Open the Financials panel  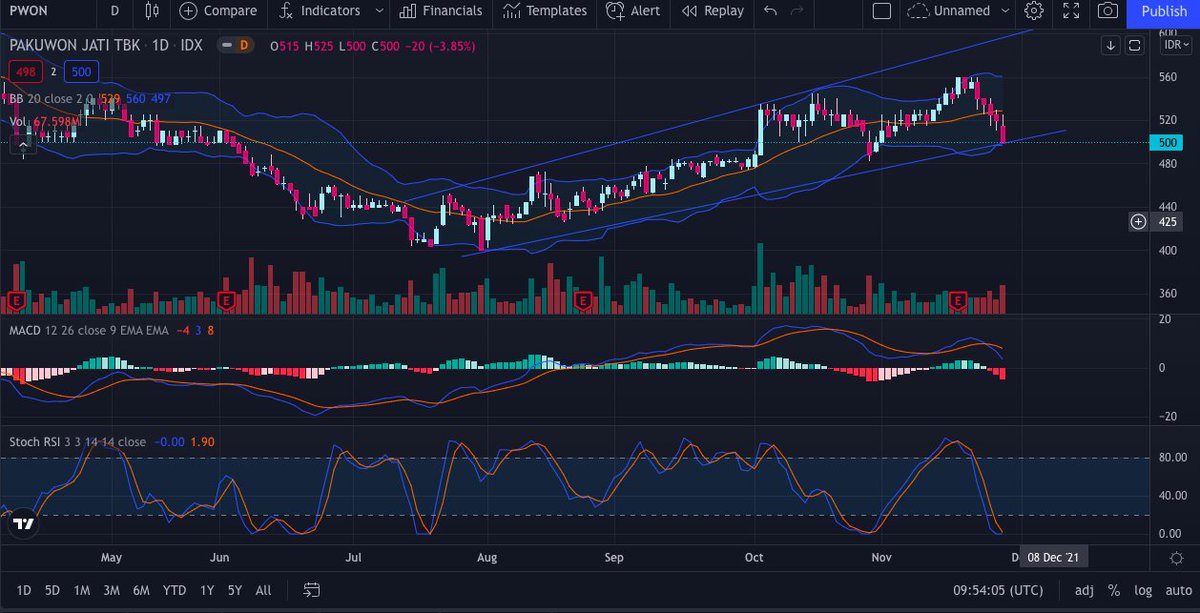coord(440,11)
